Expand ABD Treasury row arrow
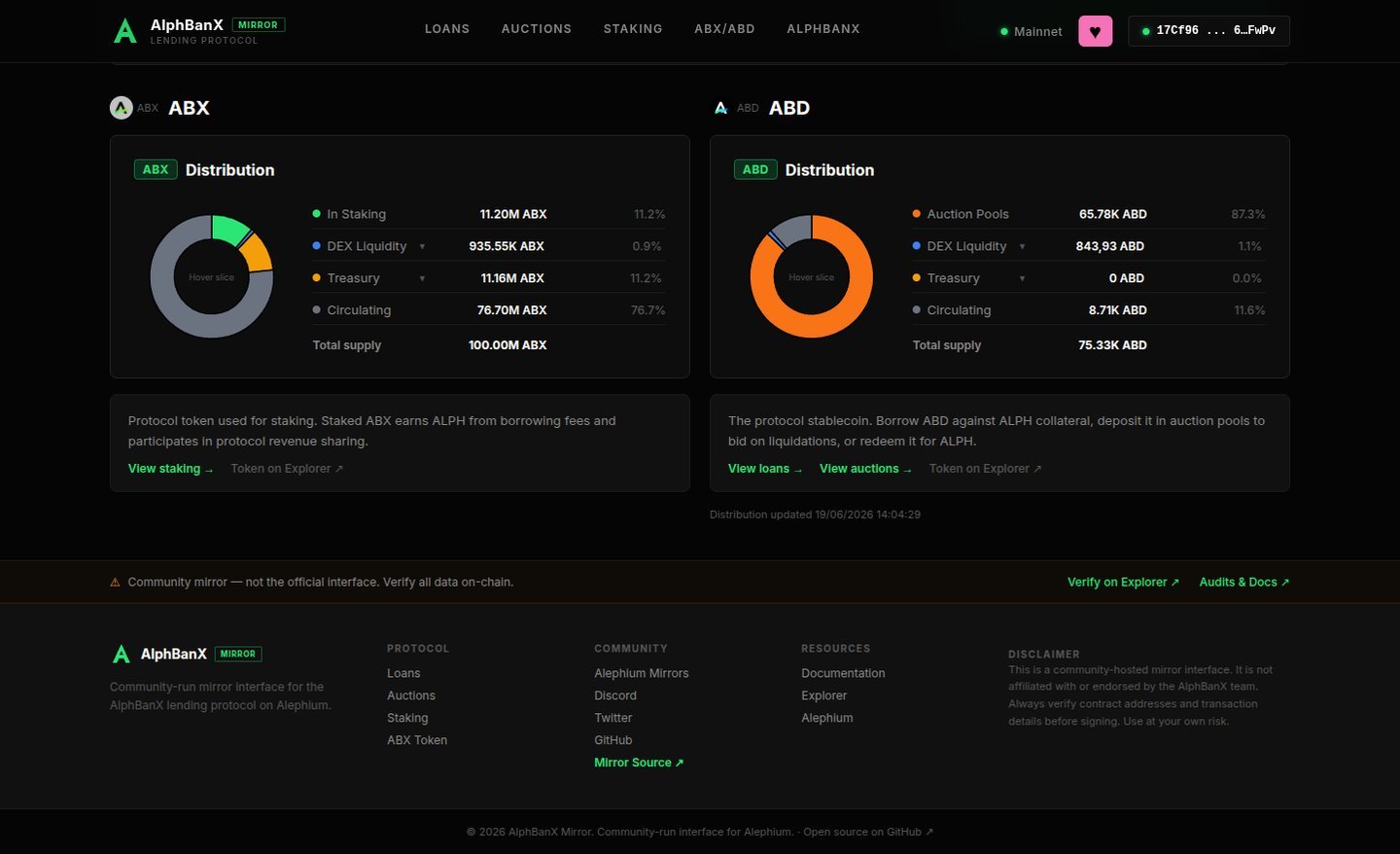The height and width of the screenshot is (854, 1400). [x=1022, y=279]
